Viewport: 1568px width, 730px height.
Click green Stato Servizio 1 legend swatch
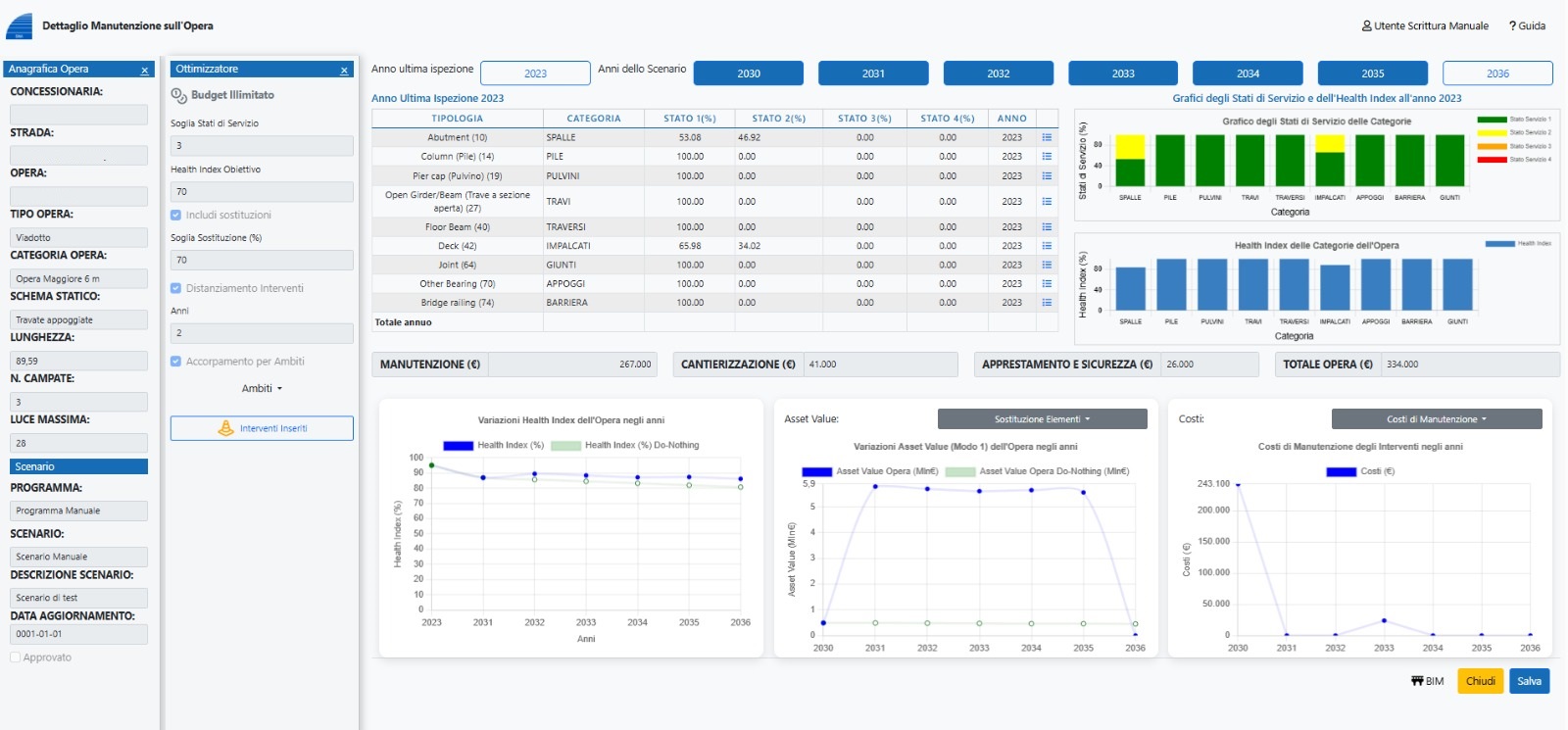pos(1492,120)
